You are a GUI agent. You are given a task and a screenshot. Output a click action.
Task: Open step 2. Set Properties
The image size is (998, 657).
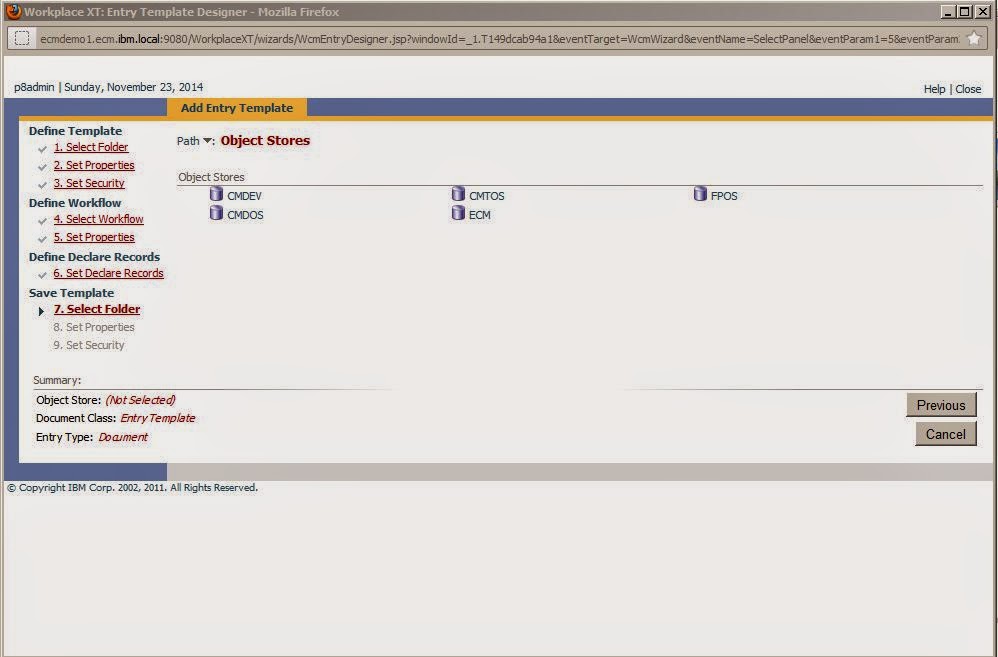tap(93, 165)
